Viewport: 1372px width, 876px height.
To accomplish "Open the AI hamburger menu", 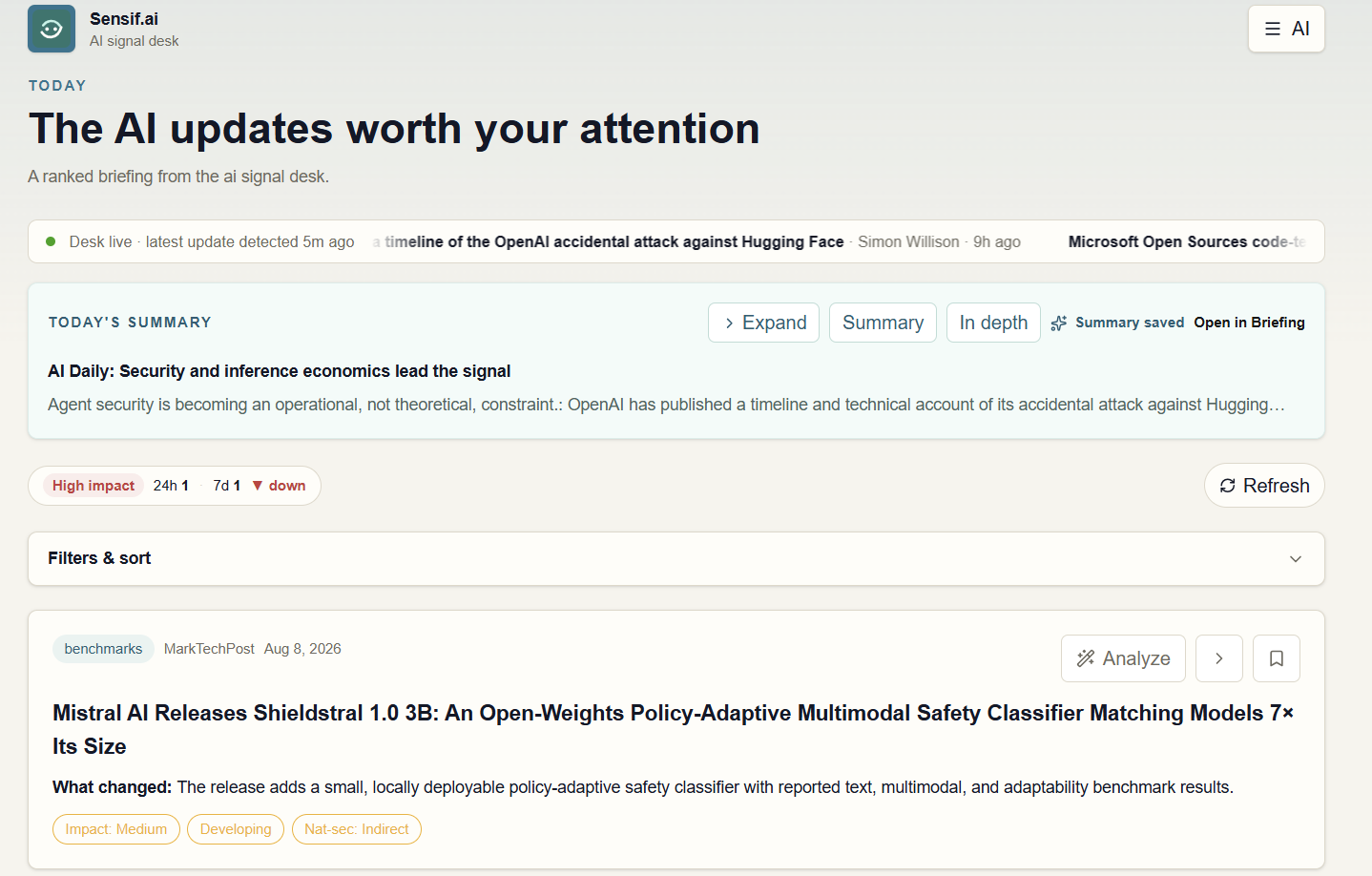I will pos(1286,29).
